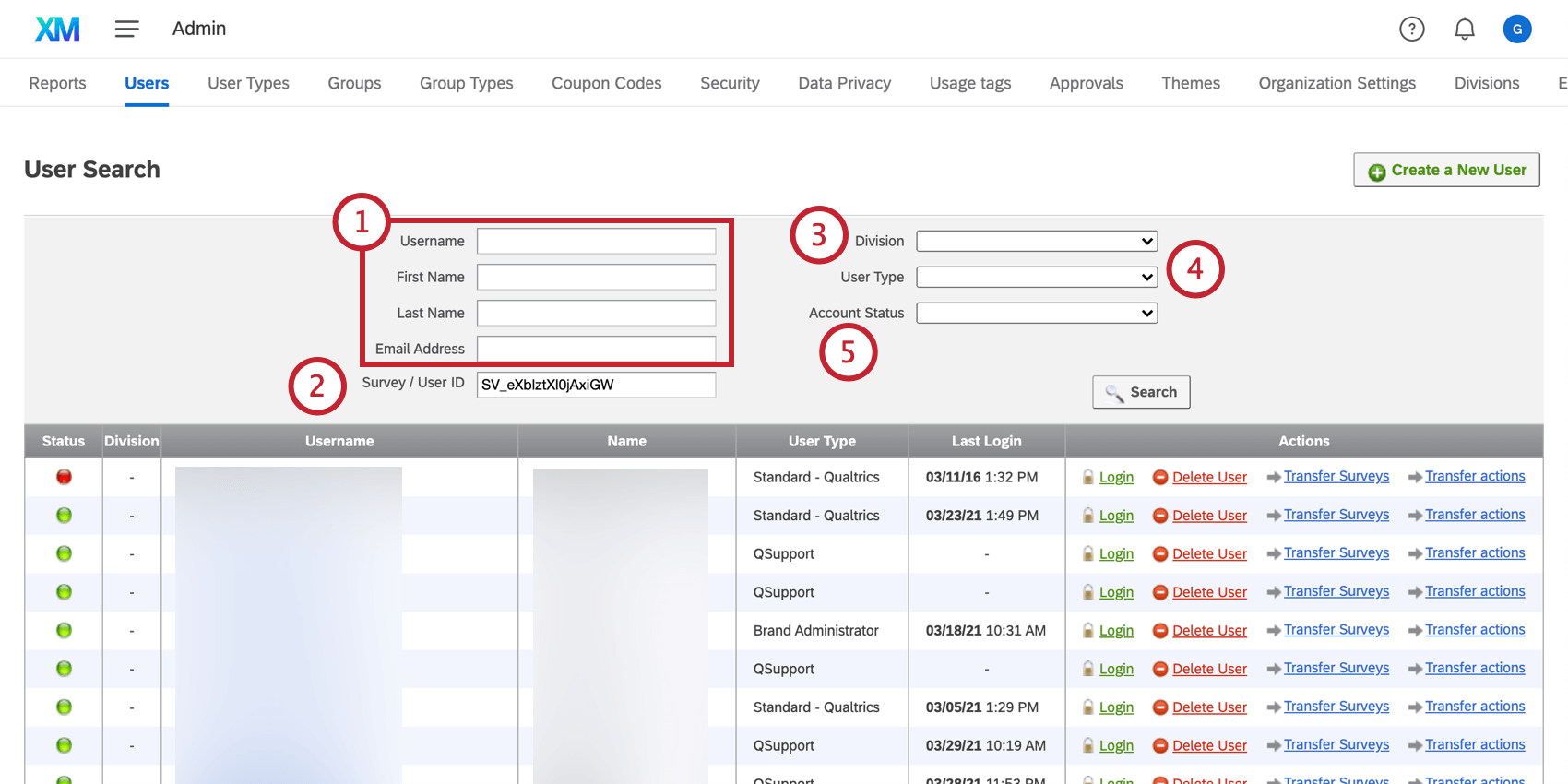Screen dimensions: 1568x784
Task: Open the Security tab
Action: tap(730, 83)
